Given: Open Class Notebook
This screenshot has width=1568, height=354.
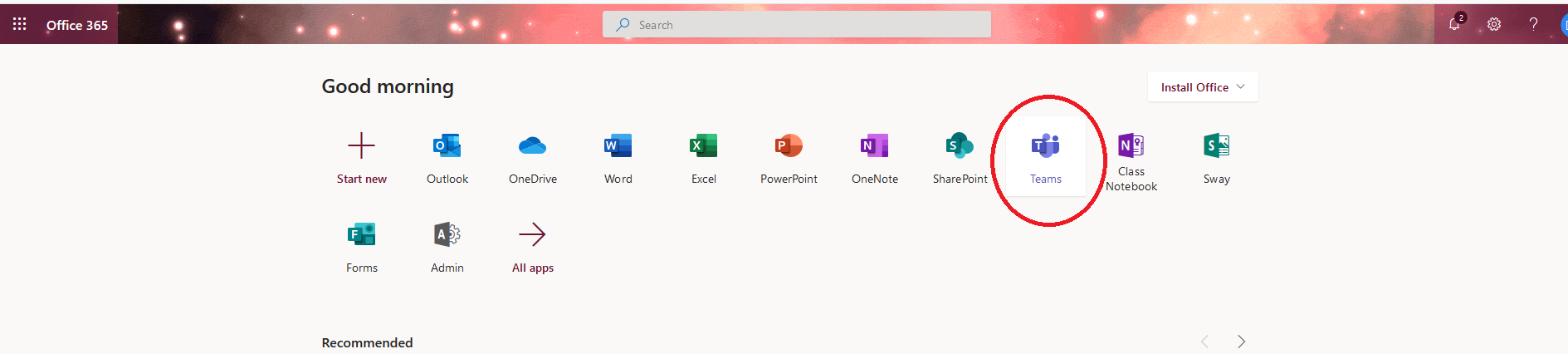Looking at the screenshot, I should tap(1131, 160).
